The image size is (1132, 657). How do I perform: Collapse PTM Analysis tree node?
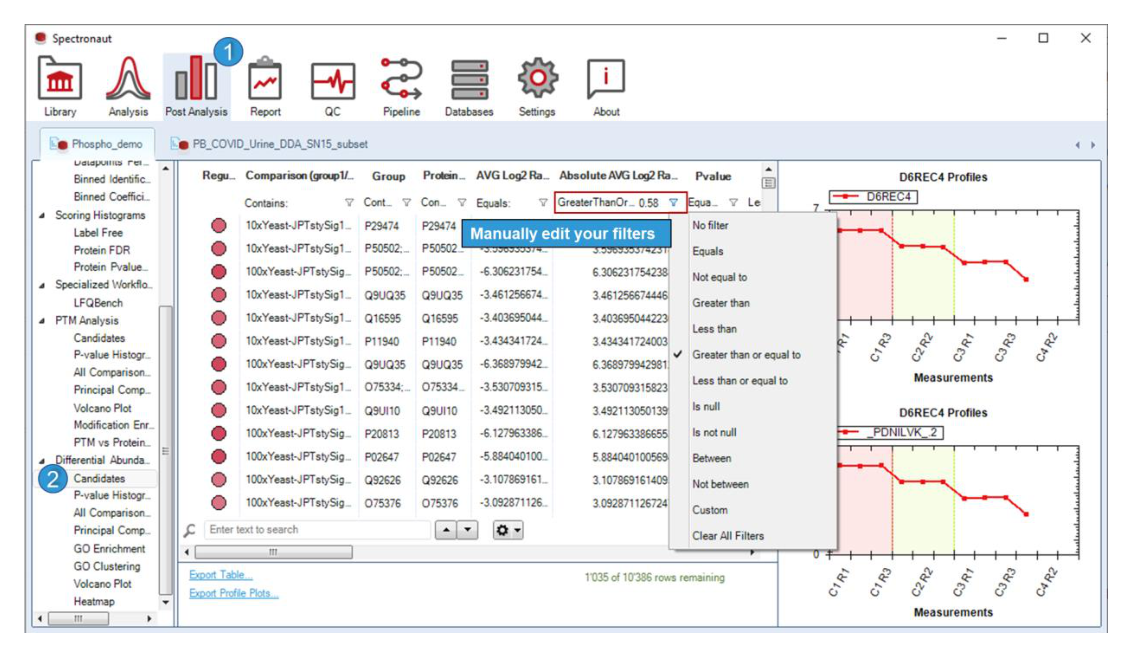[42, 321]
